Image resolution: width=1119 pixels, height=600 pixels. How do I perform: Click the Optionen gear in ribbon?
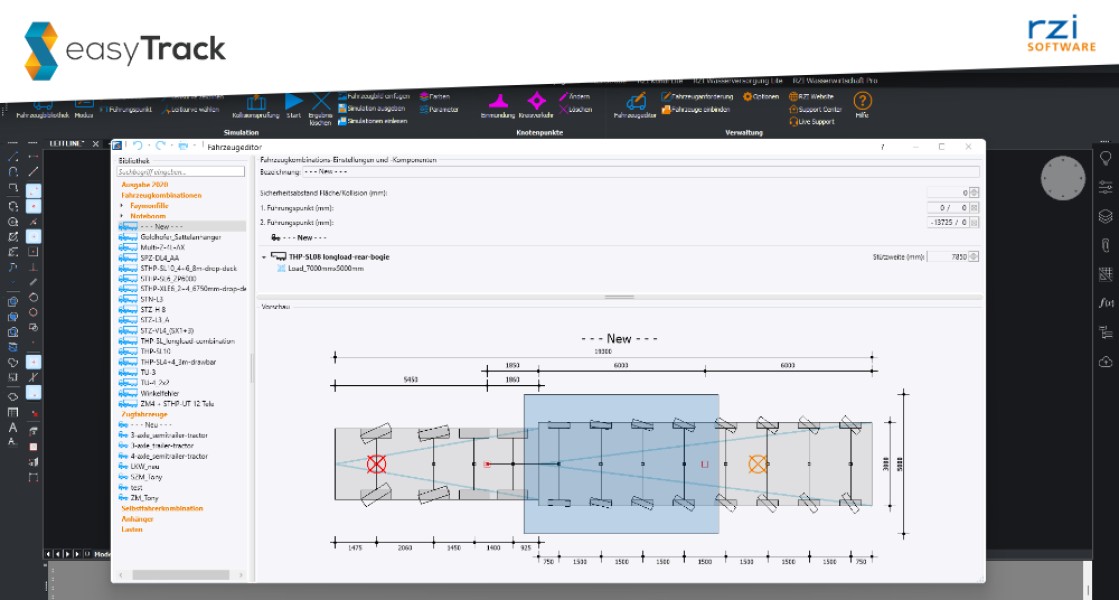tap(761, 96)
